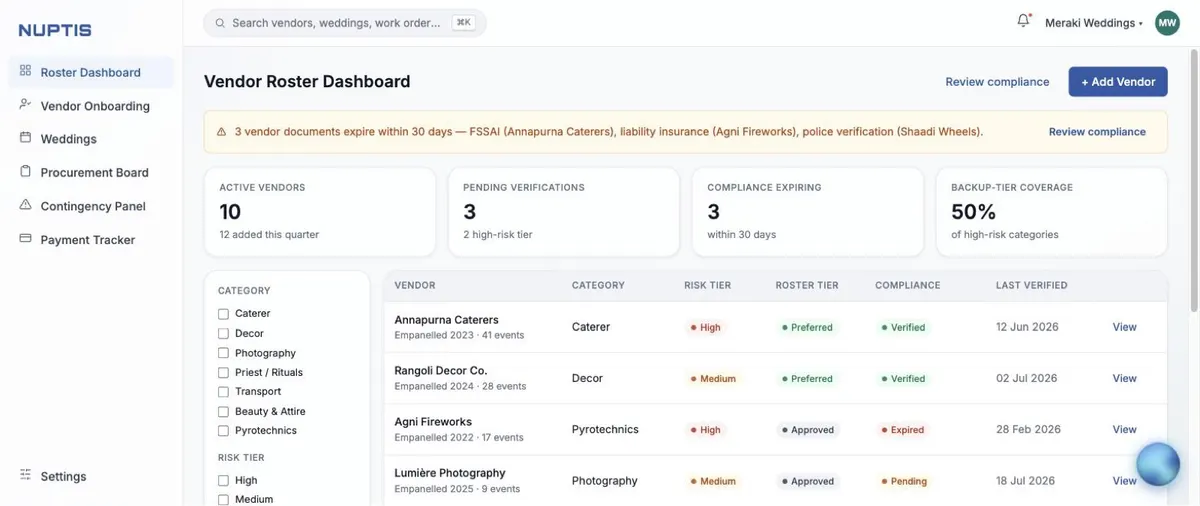View the Annapurna Caterers vendor
This screenshot has height=506, width=1200.
pos(1124,327)
